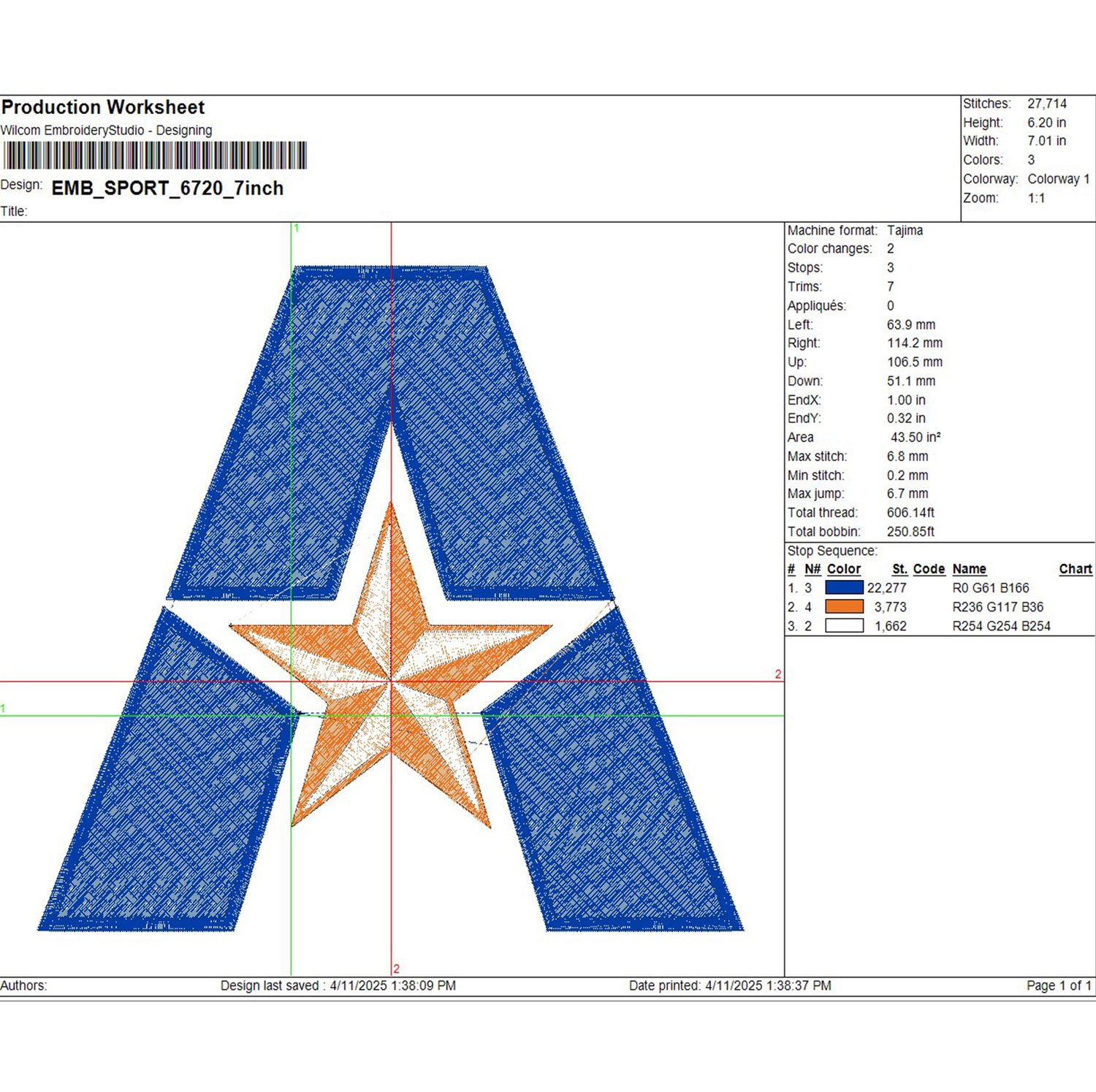Image resolution: width=1096 pixels, height=1092 pixels.
Task: Click the orange star in the design preview
Action: point(391,665)
